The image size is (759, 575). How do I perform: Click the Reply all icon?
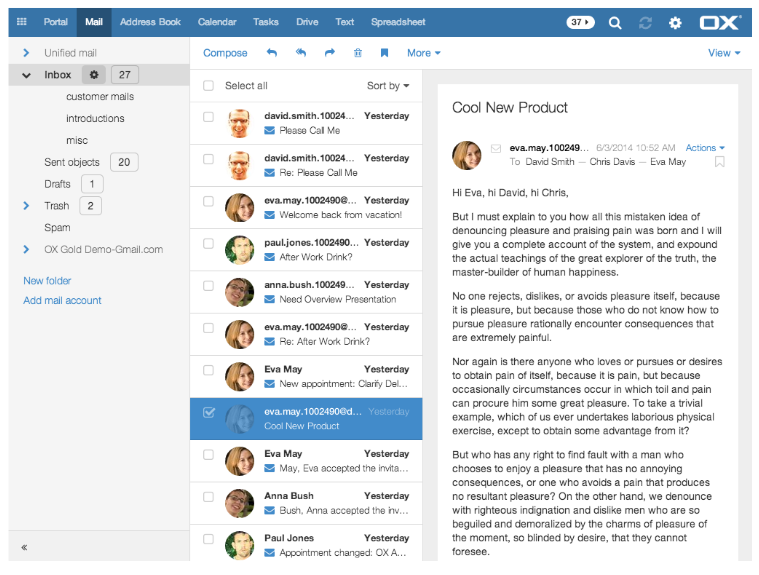301,53
